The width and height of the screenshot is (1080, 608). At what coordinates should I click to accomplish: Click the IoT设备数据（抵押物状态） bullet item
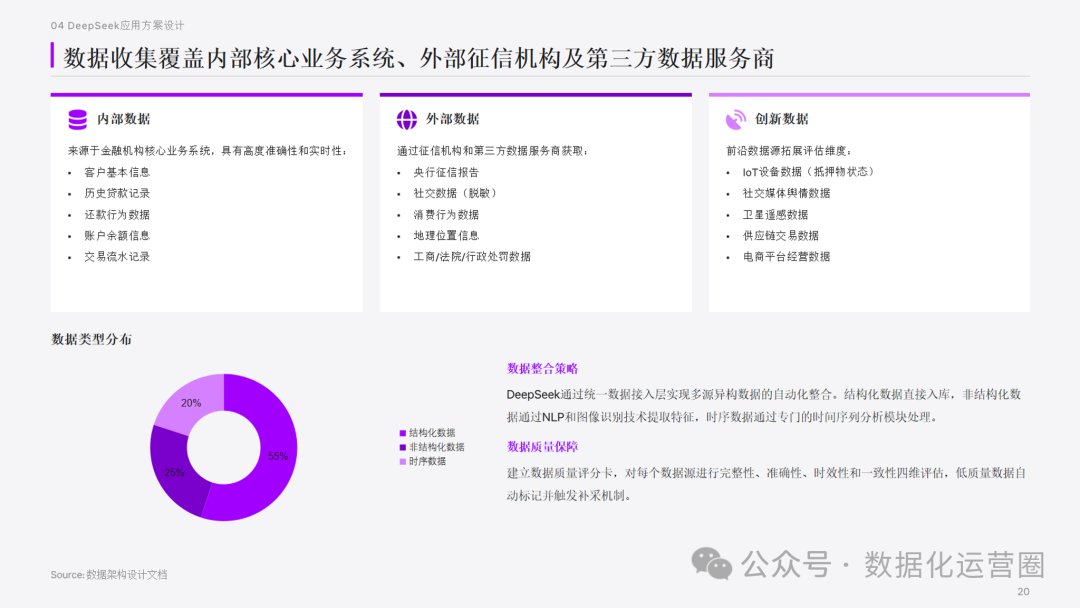809,172
